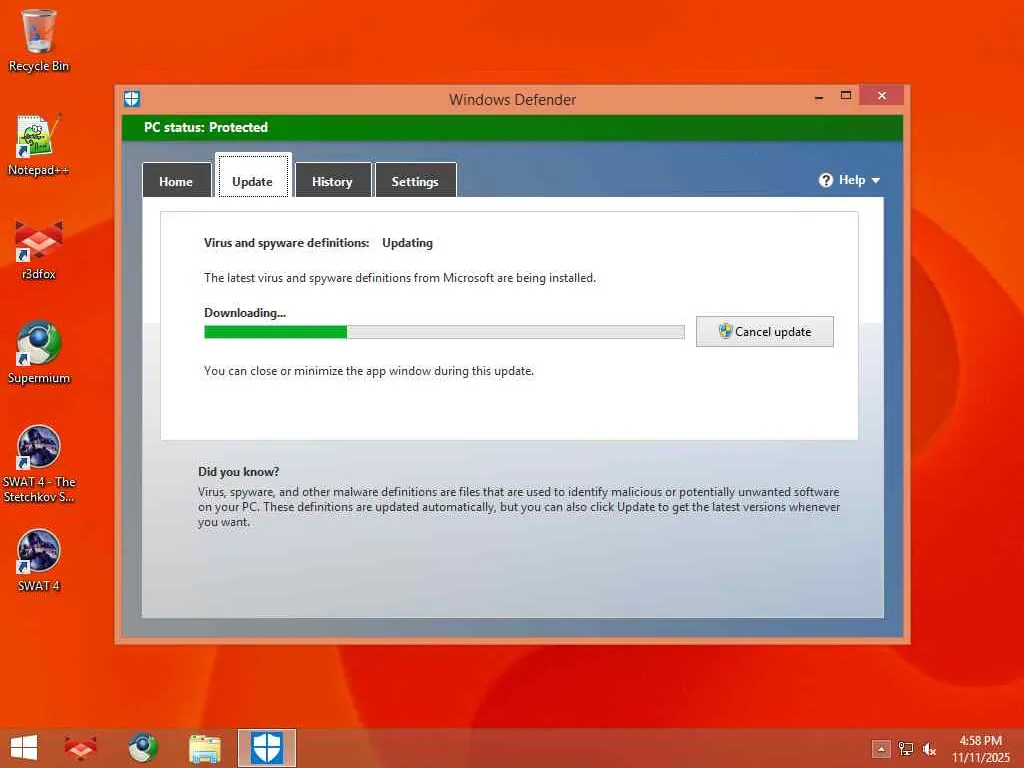Open the History tab
Image resolution: width=1024 pixels, height=768 pixels.
332,180
